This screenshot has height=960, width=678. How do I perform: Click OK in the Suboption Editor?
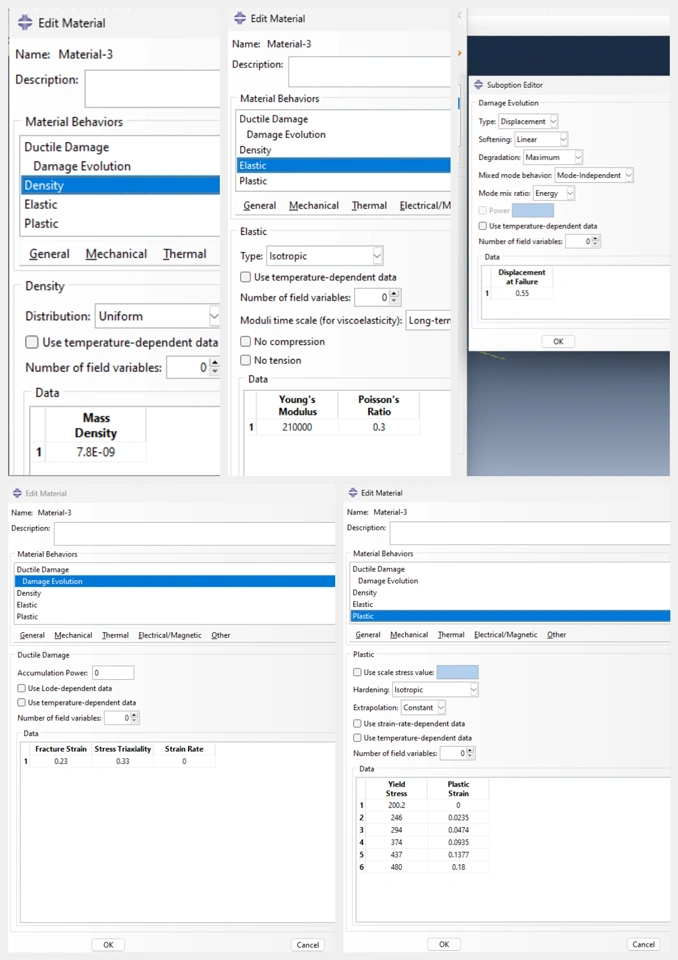pos(558,342)
